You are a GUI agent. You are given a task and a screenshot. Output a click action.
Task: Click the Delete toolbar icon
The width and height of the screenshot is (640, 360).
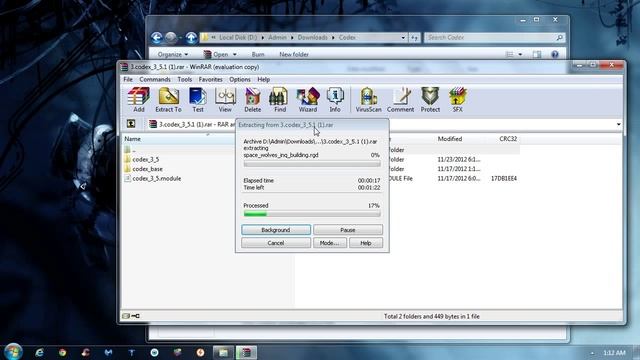(x=252, y=99)
